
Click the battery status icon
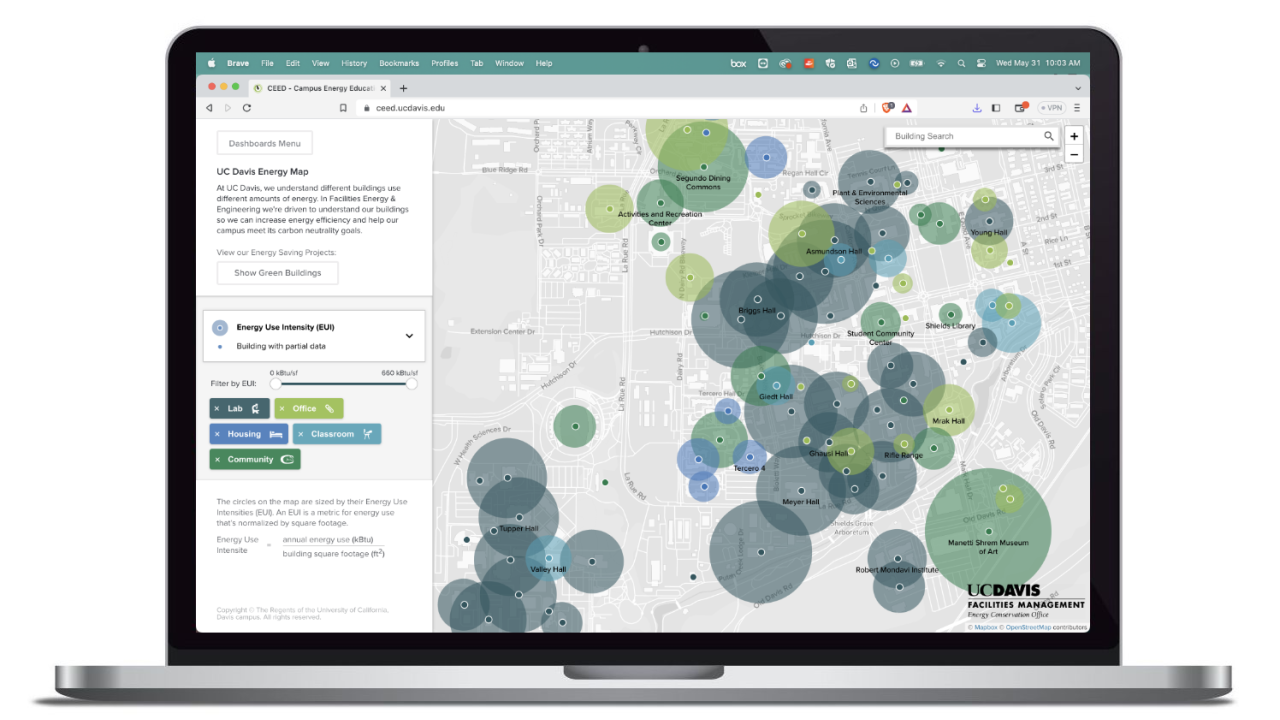point(916,63)
